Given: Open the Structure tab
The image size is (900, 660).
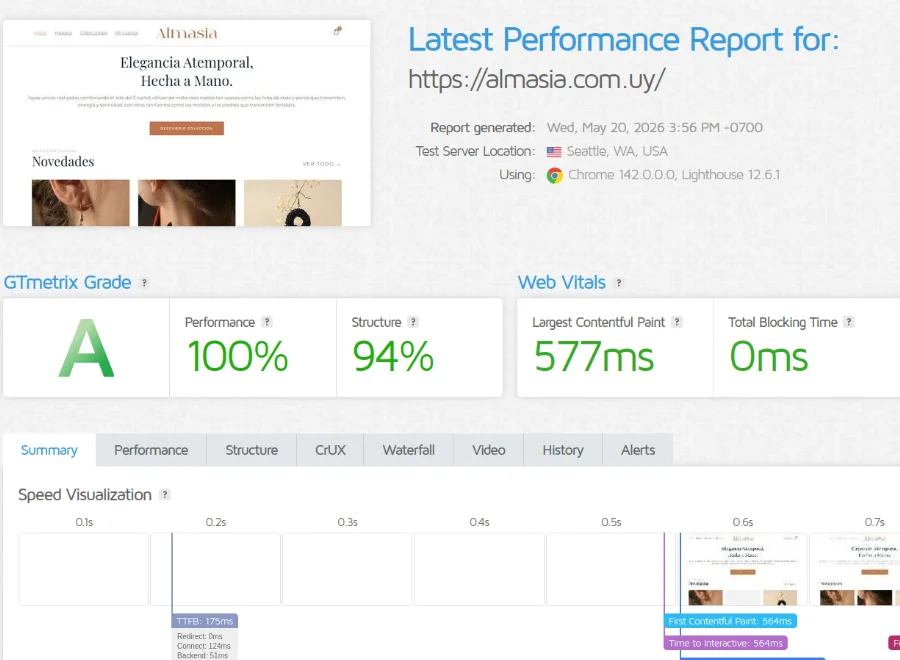Looking at the screenshot, I should point(251,450).
